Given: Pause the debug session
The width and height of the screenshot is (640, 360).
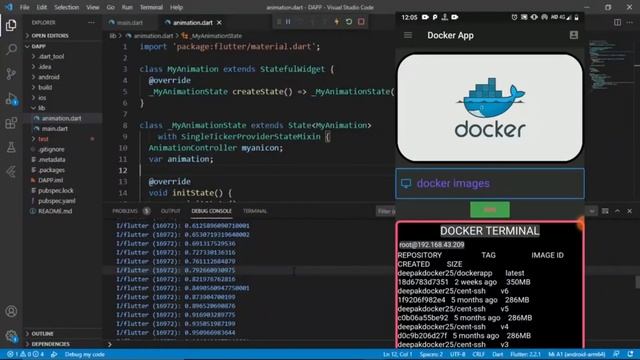Looking at the screenshot, I should click(288, 22).
